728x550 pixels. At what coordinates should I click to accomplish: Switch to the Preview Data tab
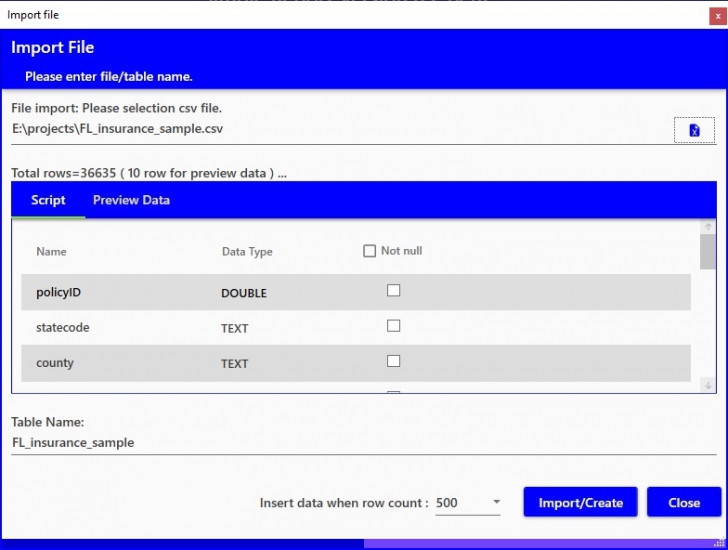[131, 200]
